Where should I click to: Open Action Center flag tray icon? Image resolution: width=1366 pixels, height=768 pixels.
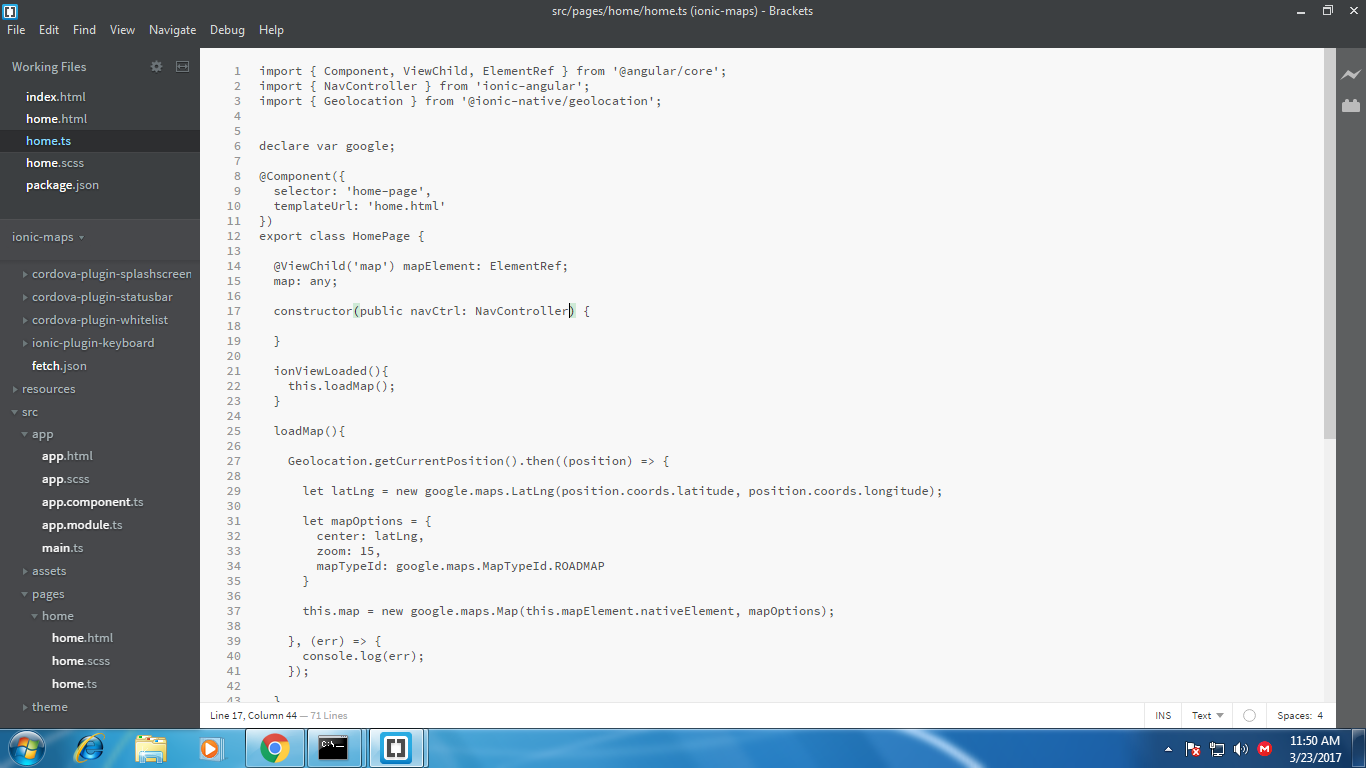tap(1192, 749)
